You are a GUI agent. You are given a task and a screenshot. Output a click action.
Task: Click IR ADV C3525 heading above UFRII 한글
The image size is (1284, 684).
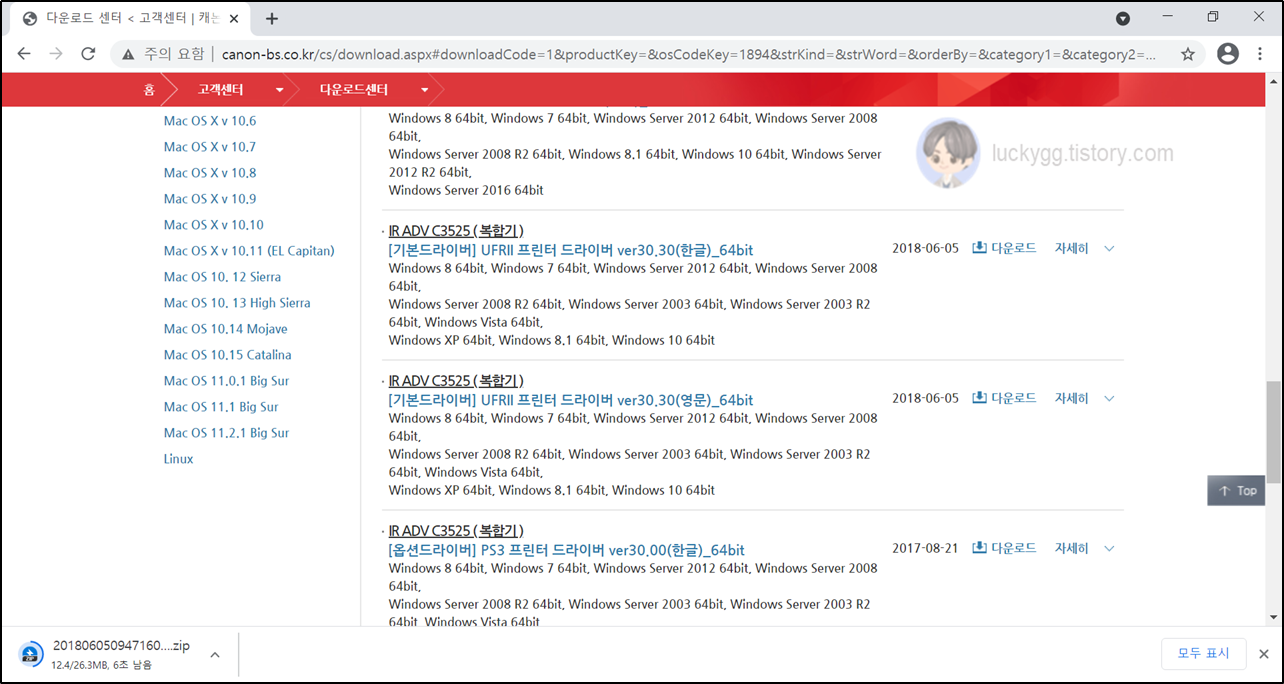pos(456,231)
